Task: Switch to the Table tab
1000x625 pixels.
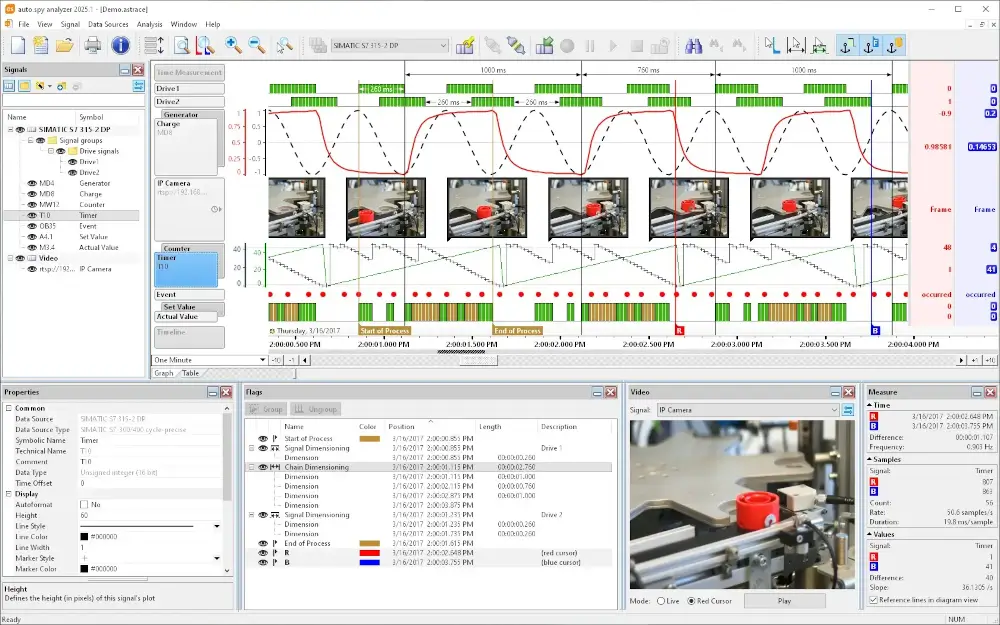Action: [x=190, y=373]
